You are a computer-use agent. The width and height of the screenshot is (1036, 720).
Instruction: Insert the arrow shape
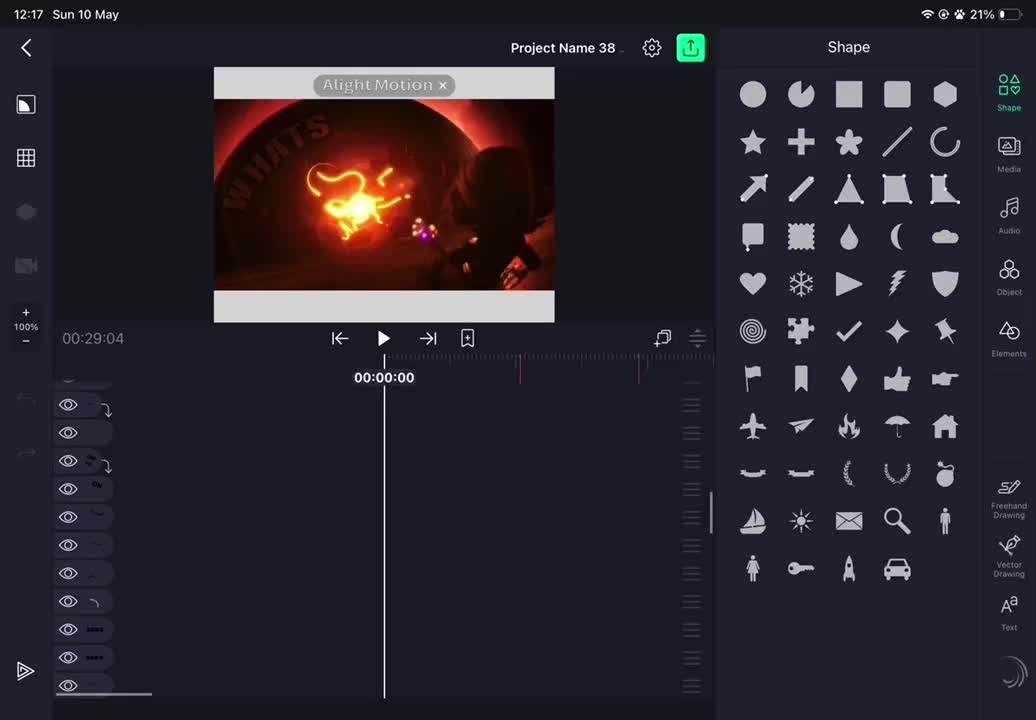753,189
